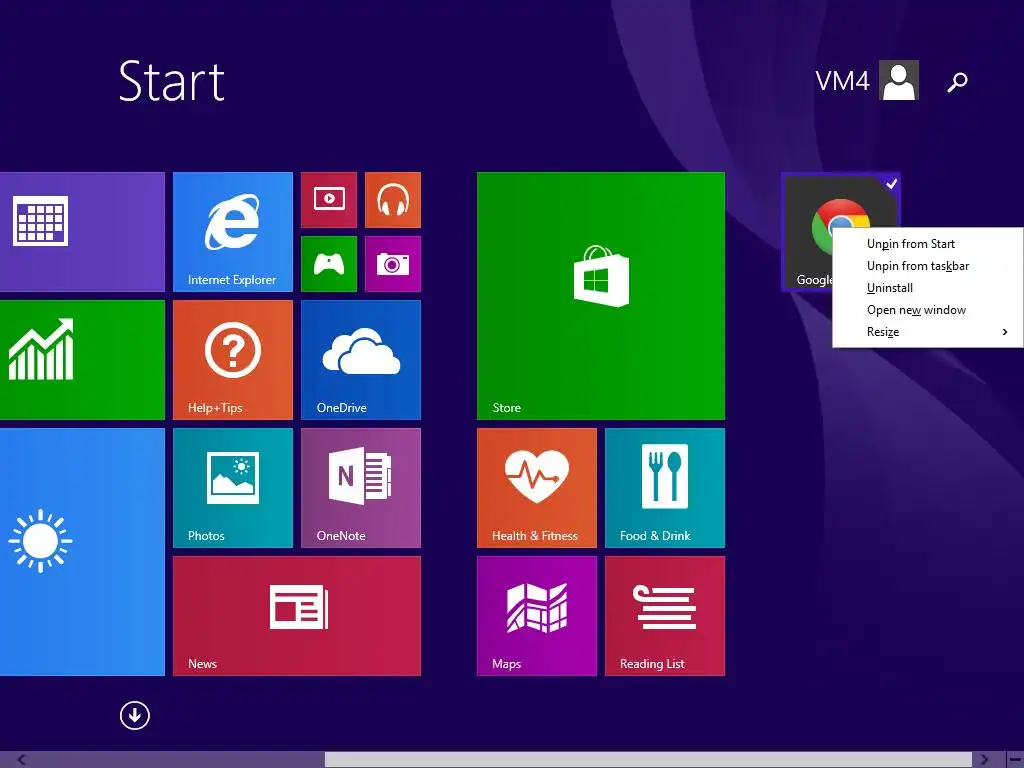Open the Maps tile
The height and width of the screenshot is (768, 1024).
[537, 616]
